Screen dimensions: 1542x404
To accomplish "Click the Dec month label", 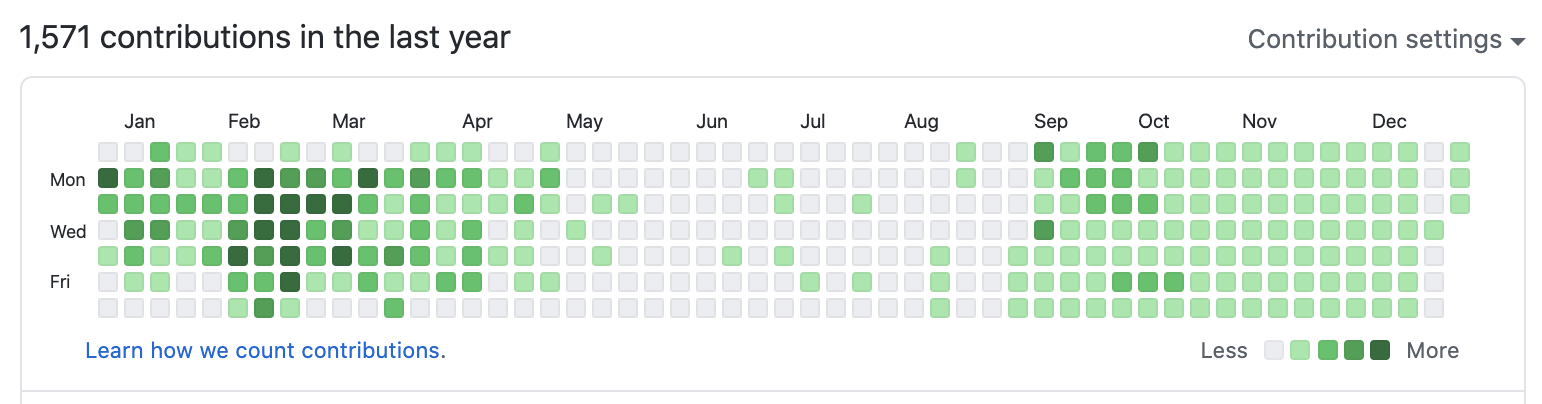I will click(1389, 122).
